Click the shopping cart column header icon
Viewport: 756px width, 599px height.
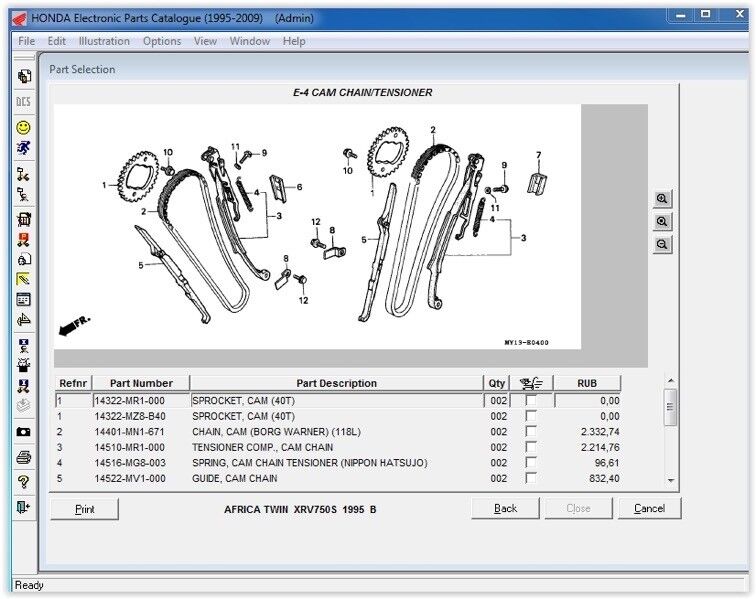(x=531, y=383)
